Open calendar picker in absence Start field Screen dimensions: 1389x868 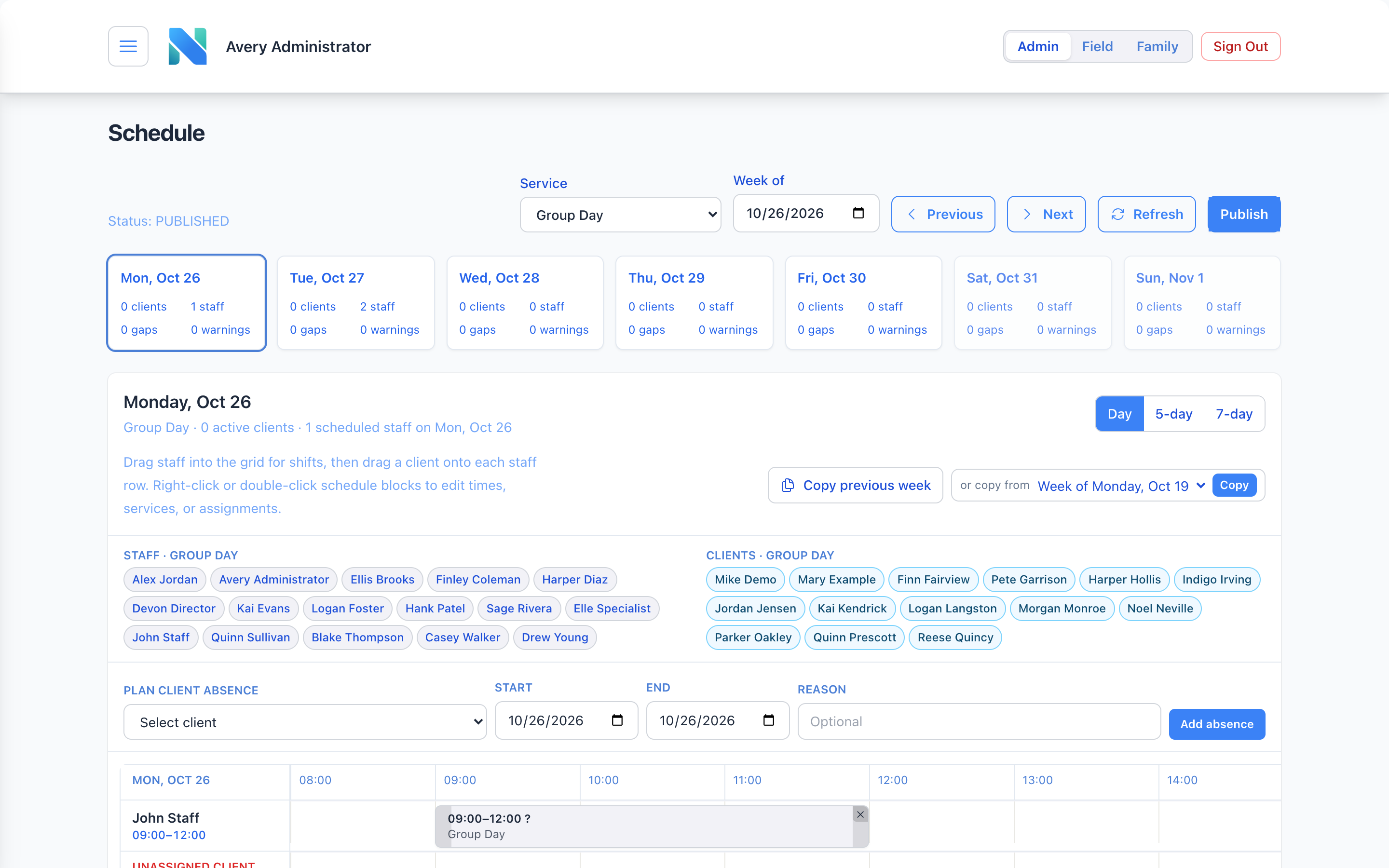617,720
